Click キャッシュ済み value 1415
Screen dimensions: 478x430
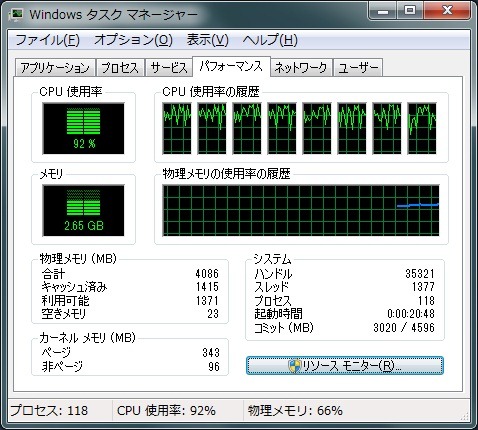click(x=207, y=287)
